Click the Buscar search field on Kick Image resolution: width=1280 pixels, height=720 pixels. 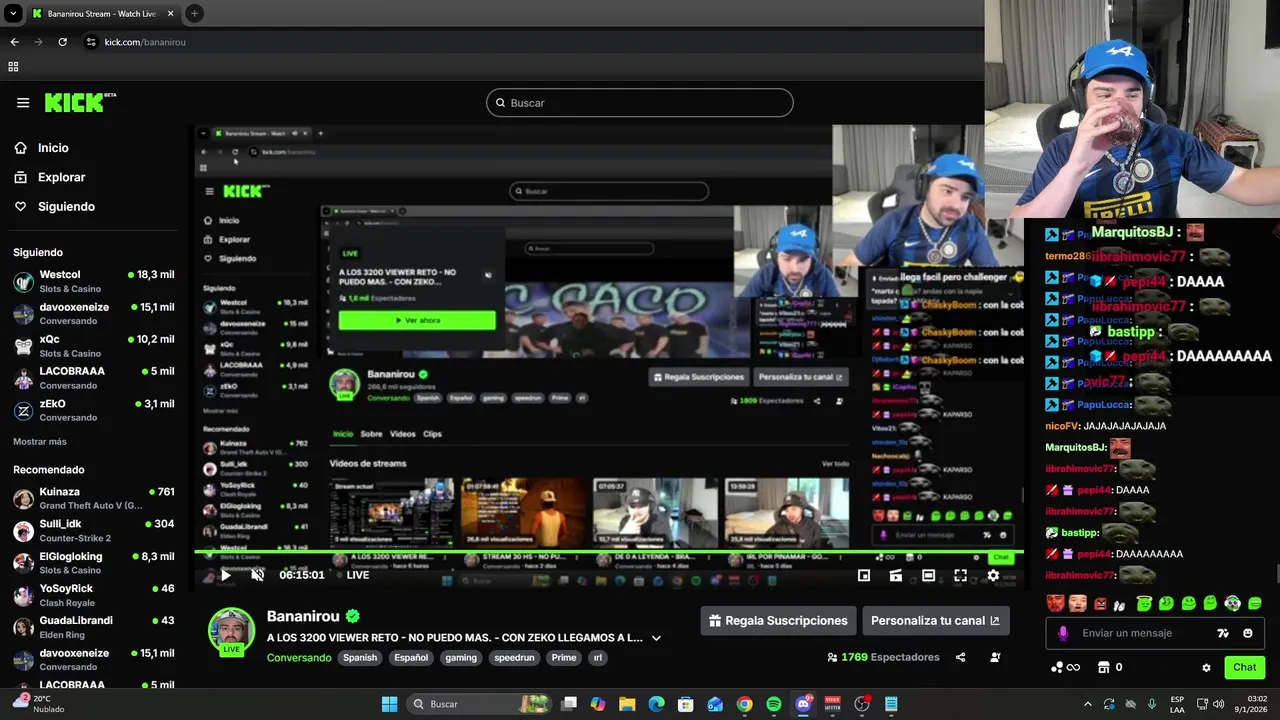click(640, 103)
